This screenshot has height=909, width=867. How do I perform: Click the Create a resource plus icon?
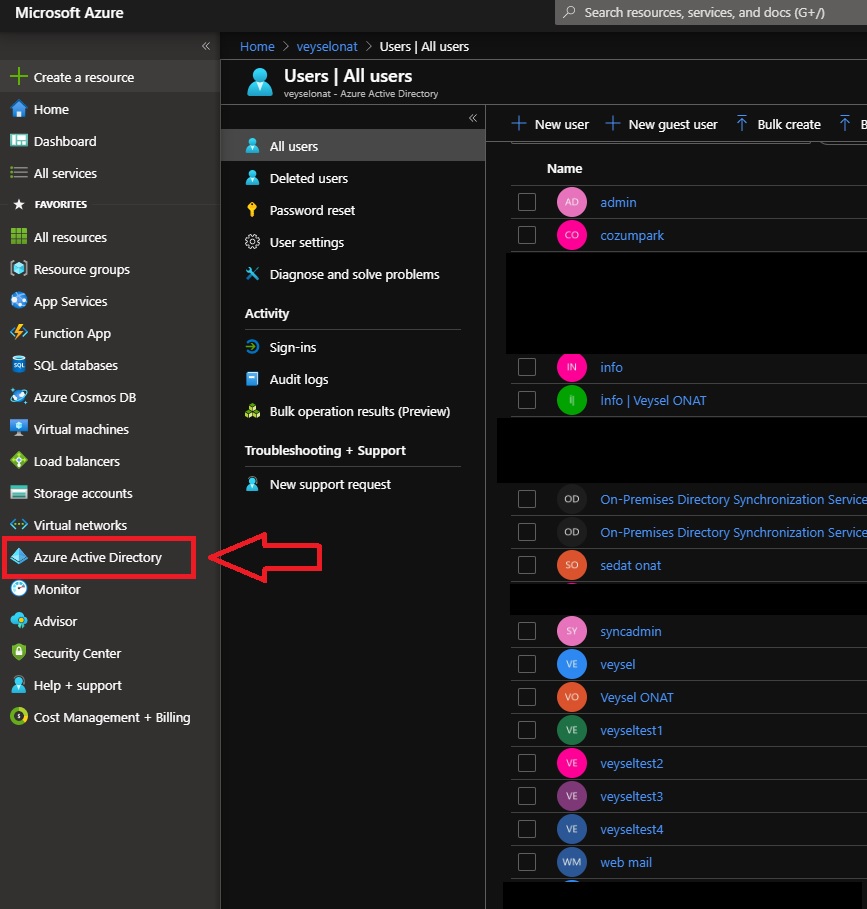19,77
